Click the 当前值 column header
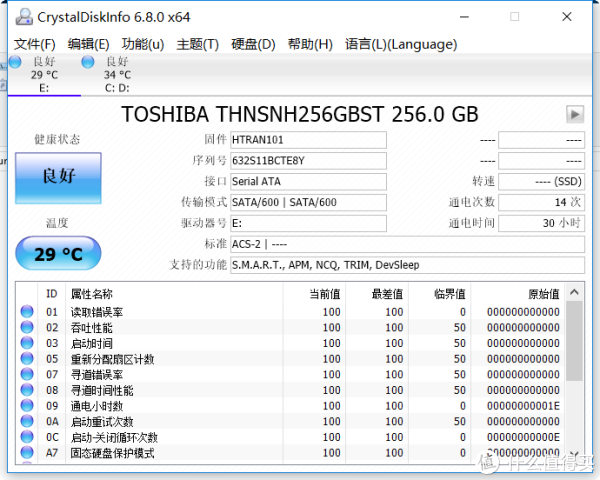Image resolution: width=600 pixels, height=480 pixels. [x=314, y=294]
